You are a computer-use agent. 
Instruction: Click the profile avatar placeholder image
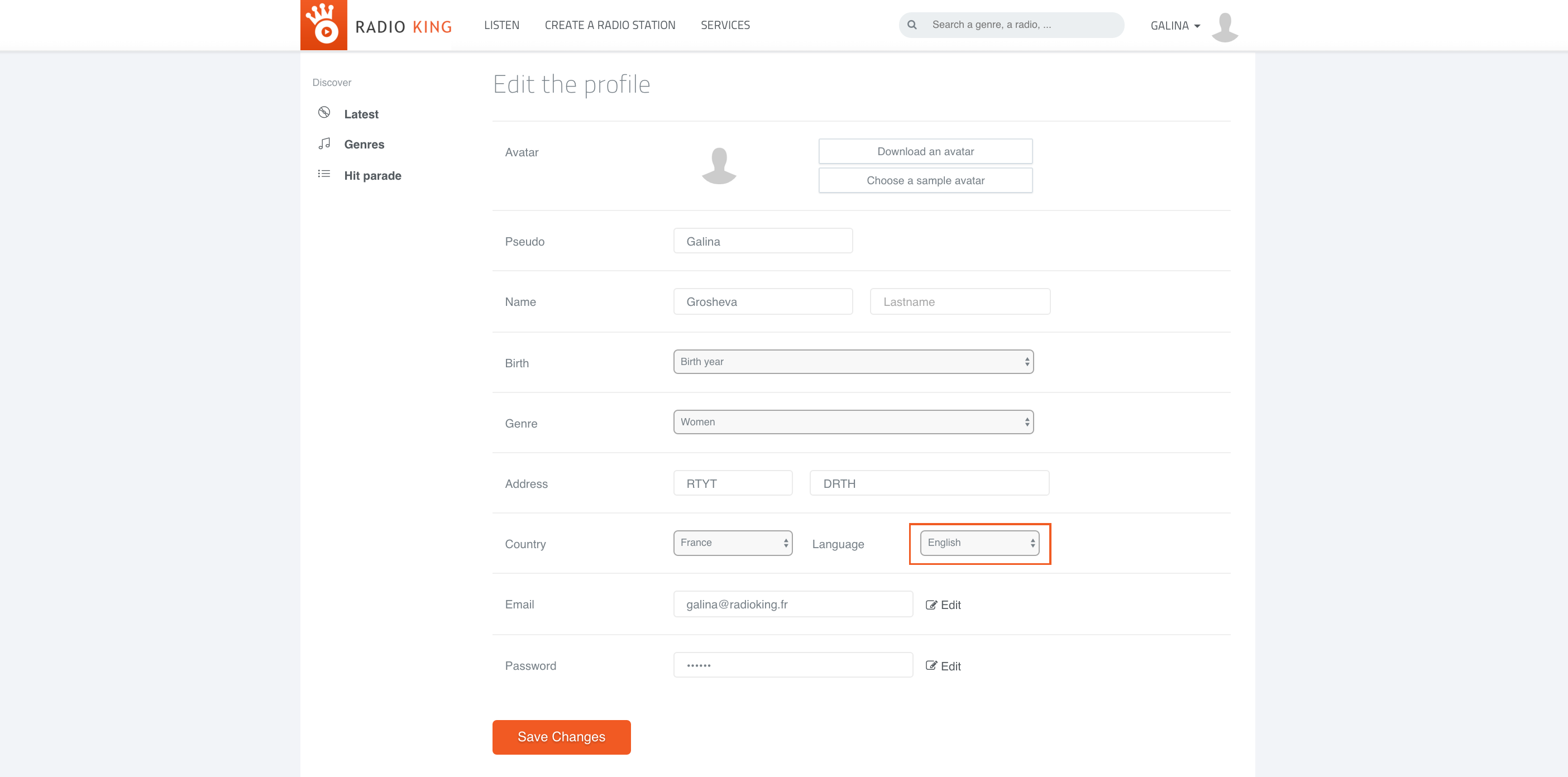(x=719, y=165)
